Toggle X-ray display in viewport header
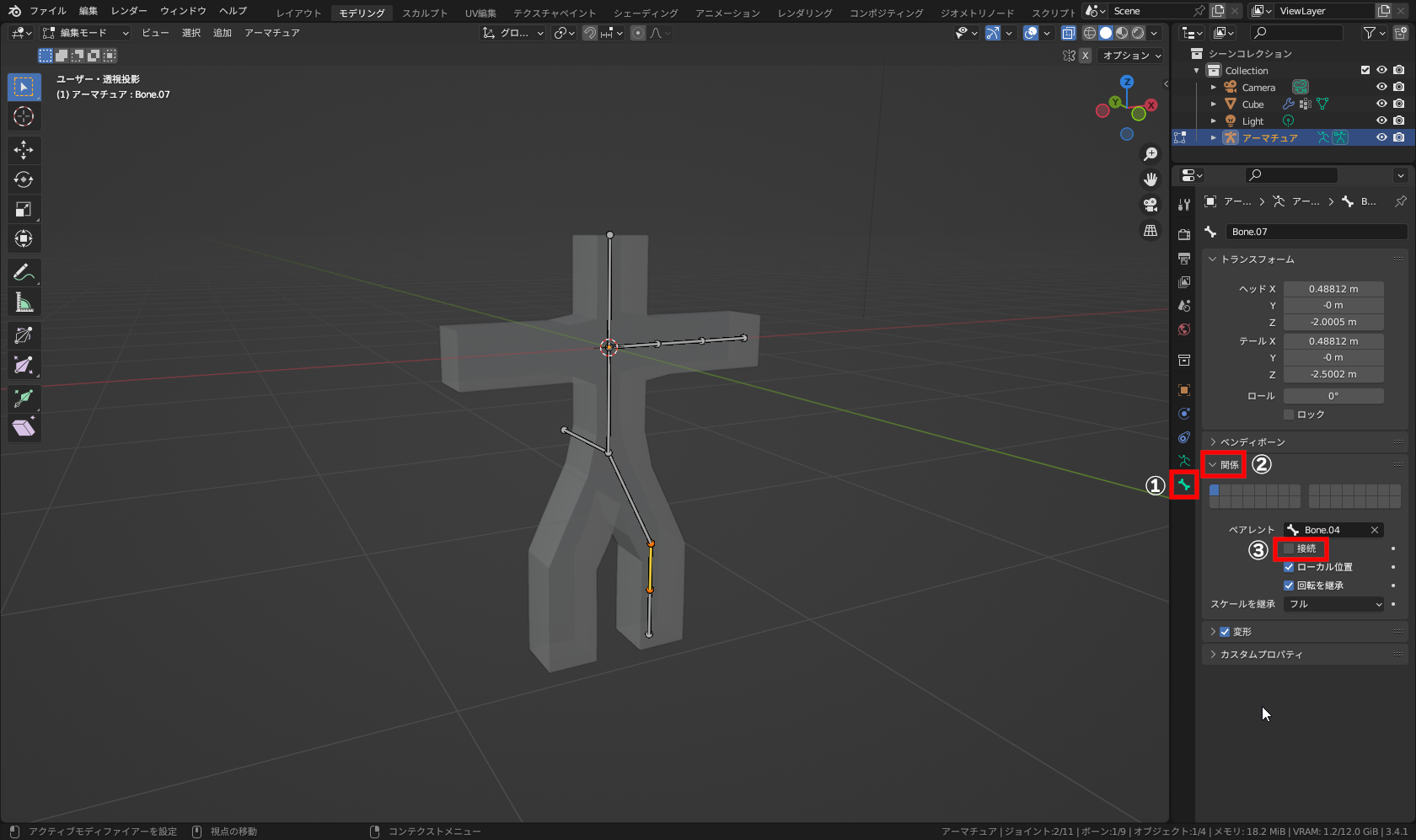The height and width of the screenshot is (840, 1416). (1069, 33)
